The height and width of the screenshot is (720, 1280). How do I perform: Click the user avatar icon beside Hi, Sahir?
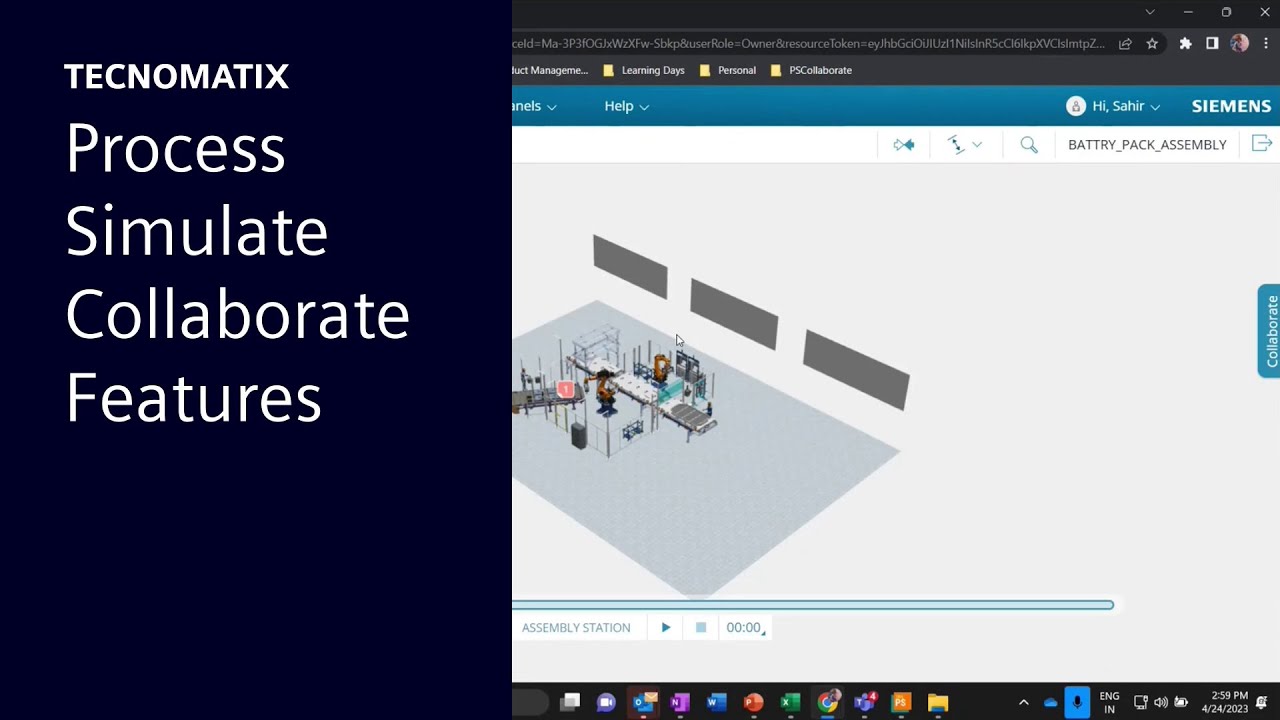(1076, 106)
